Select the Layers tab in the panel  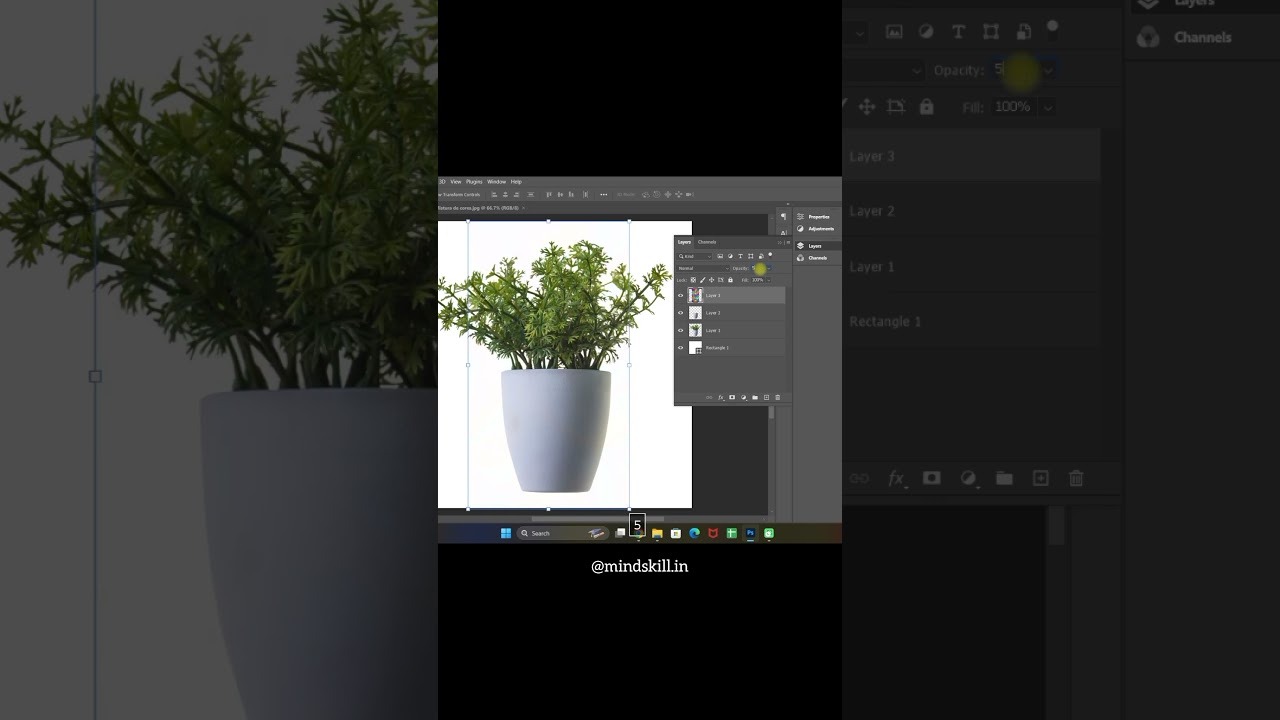coord(684,242)
